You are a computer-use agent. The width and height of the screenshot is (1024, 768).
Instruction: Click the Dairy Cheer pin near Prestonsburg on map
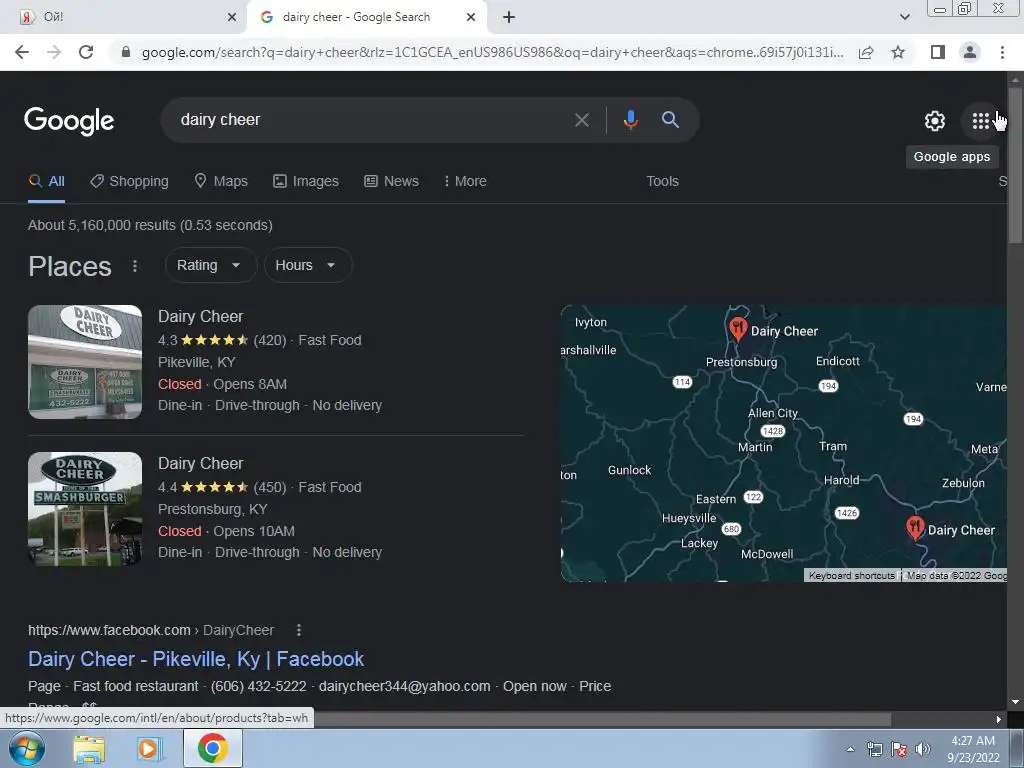click(x=738, y=328)
